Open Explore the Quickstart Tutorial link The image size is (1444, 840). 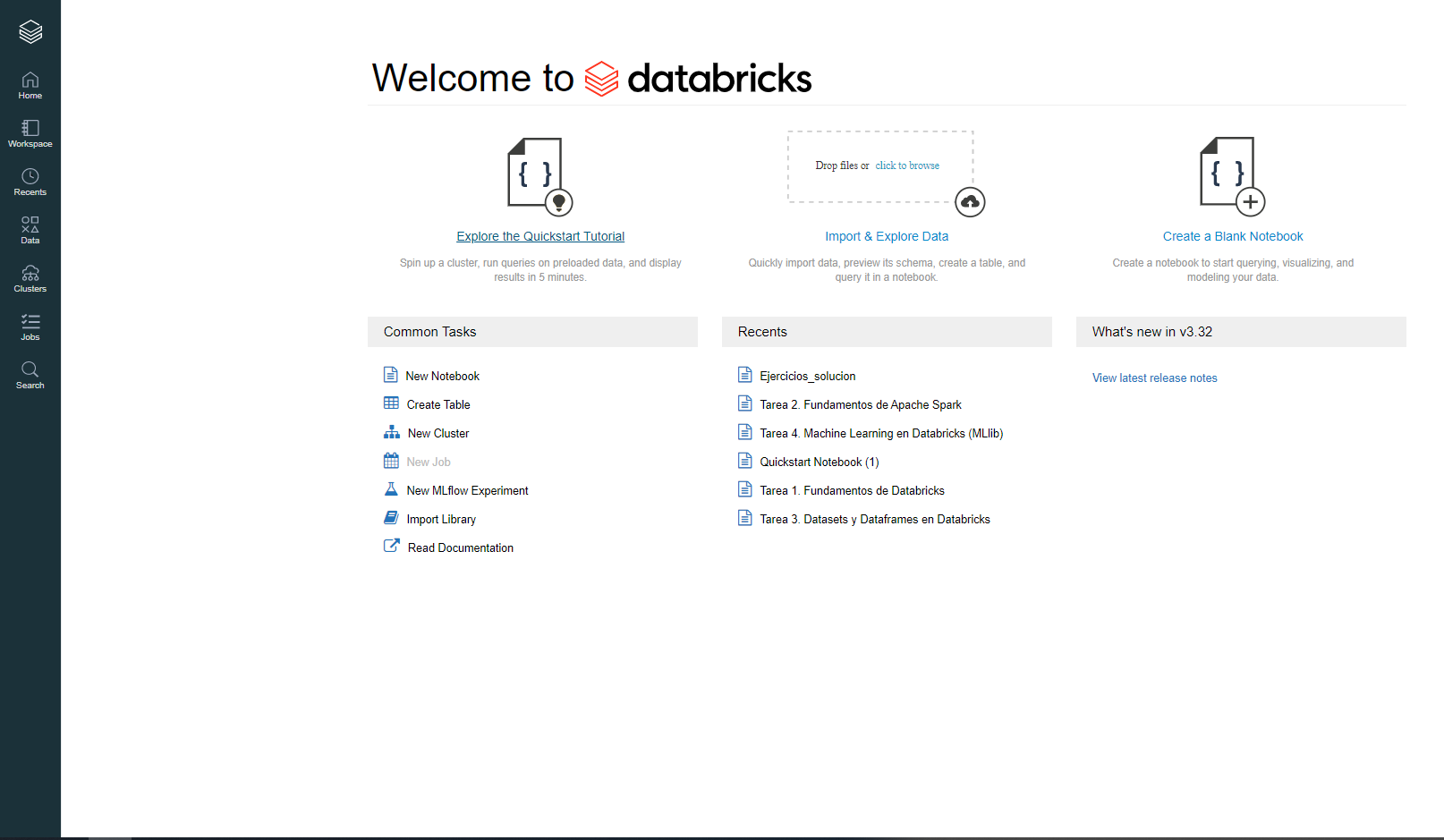pyautogui.click(x=540, y=236)
